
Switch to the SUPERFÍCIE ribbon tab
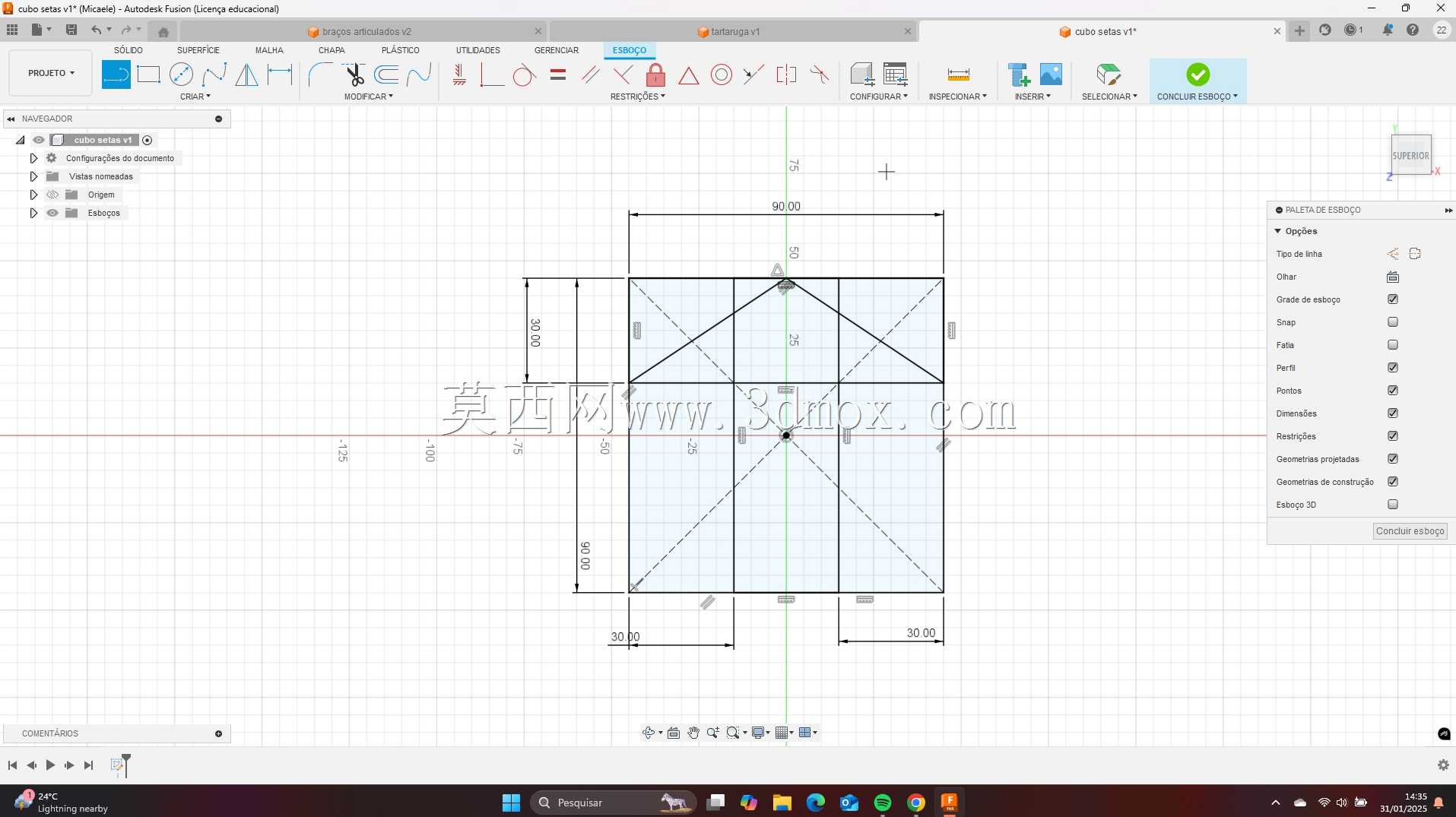[198, 50]
